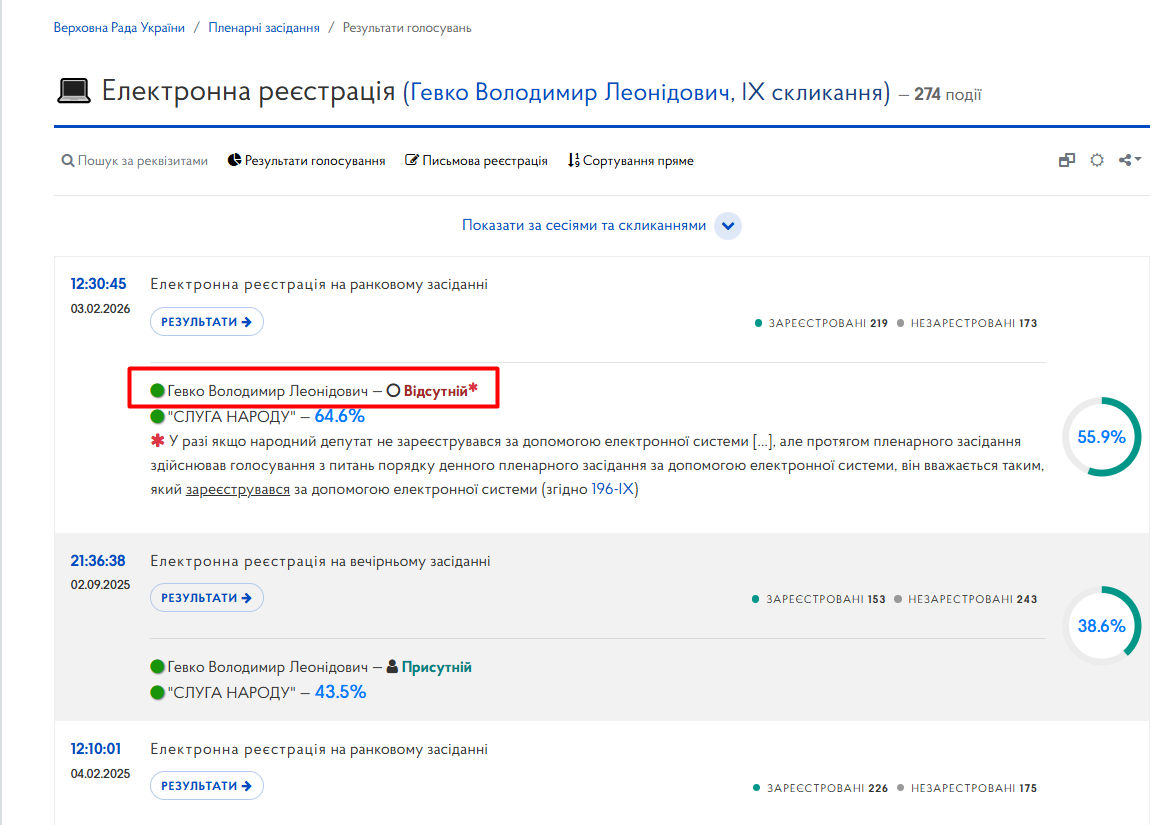Click the 274 події count
1159x825 pixels.
point(948,95)
